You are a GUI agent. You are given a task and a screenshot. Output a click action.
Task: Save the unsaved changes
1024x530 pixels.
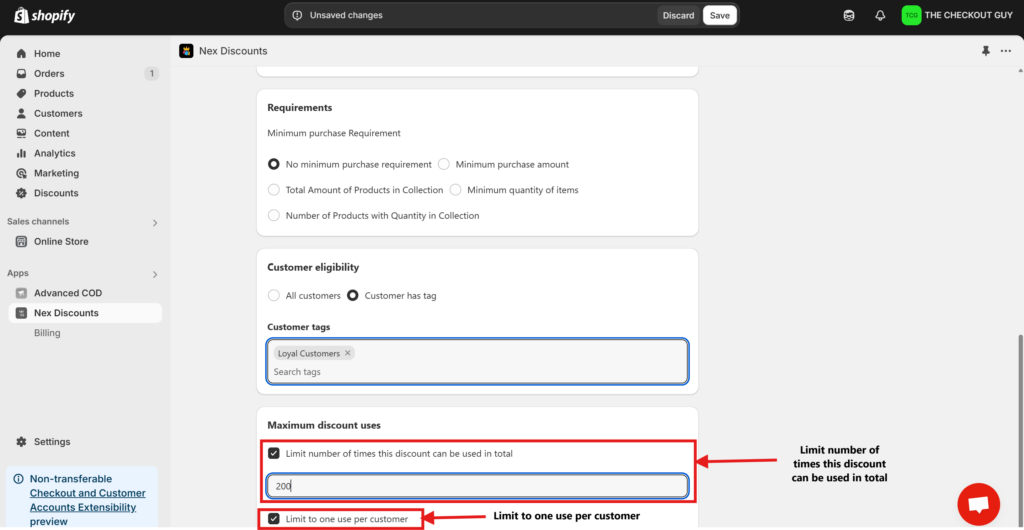(x=720, y=15)
